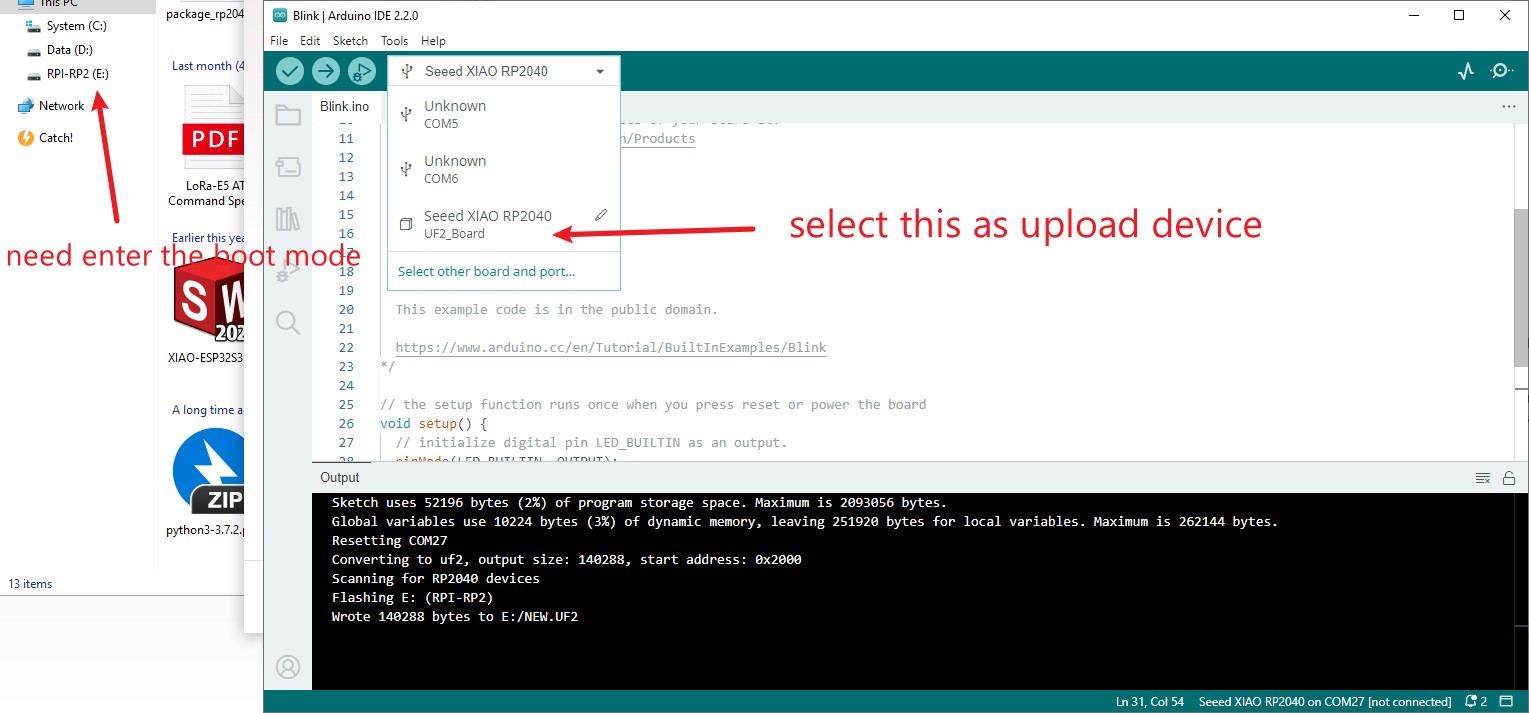The image size is (1529, 713).
Task: Click Seeed XIAO RP2040 on COM27 status text
Action: pyautogui.click(x=1325, y=701)
